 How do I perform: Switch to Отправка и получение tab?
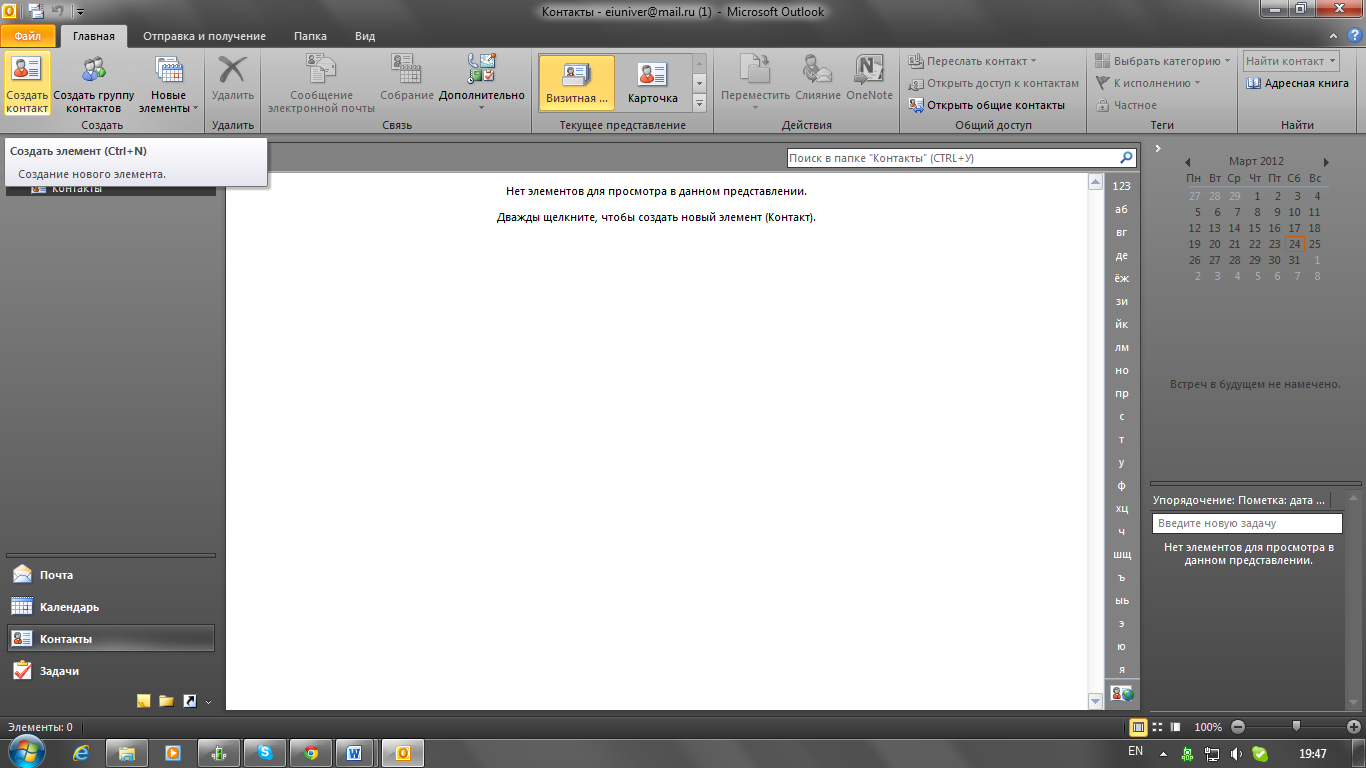click(204, 36)
